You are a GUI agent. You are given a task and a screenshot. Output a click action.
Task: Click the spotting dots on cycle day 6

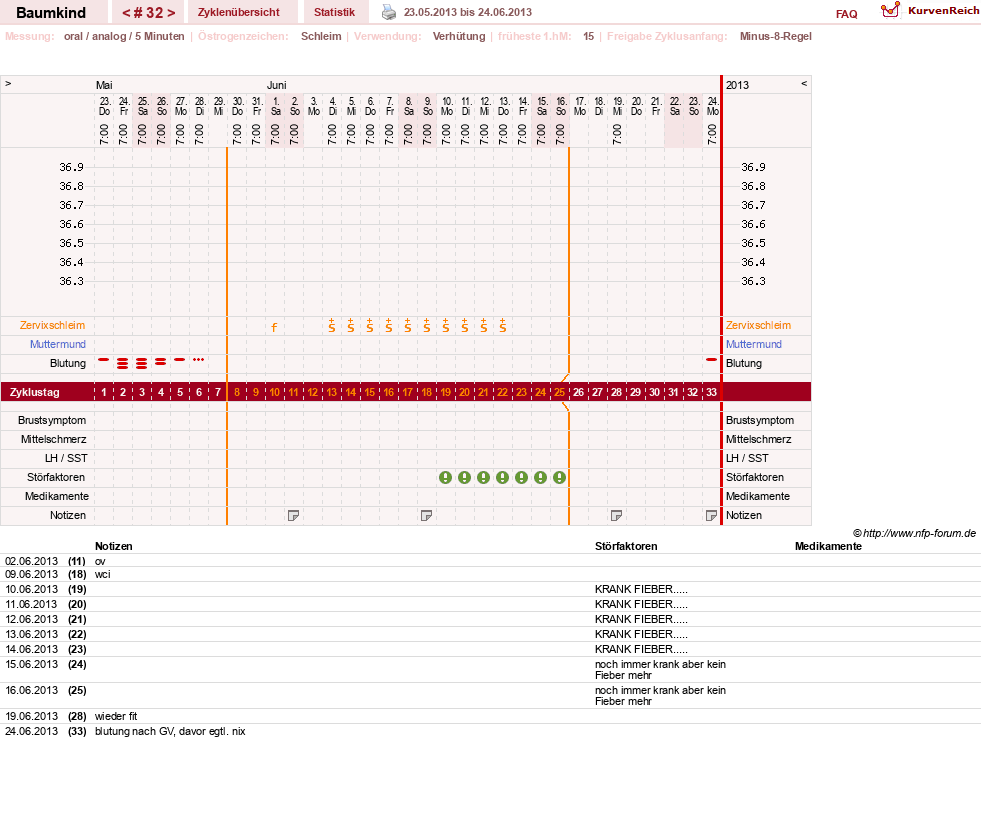tap(198, 360)
